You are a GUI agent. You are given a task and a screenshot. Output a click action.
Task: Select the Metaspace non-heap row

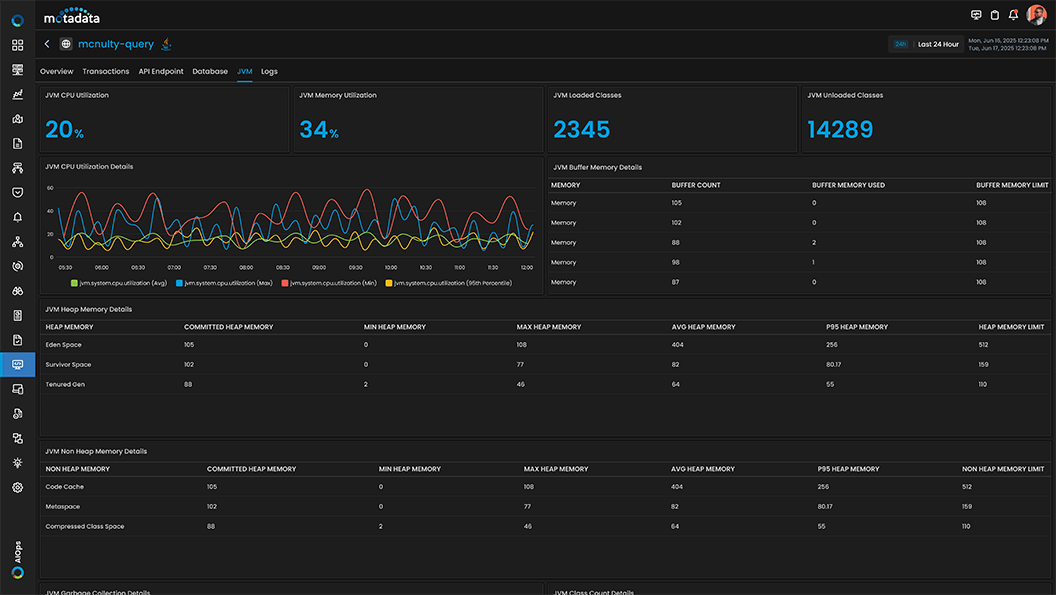pos(546,507)
